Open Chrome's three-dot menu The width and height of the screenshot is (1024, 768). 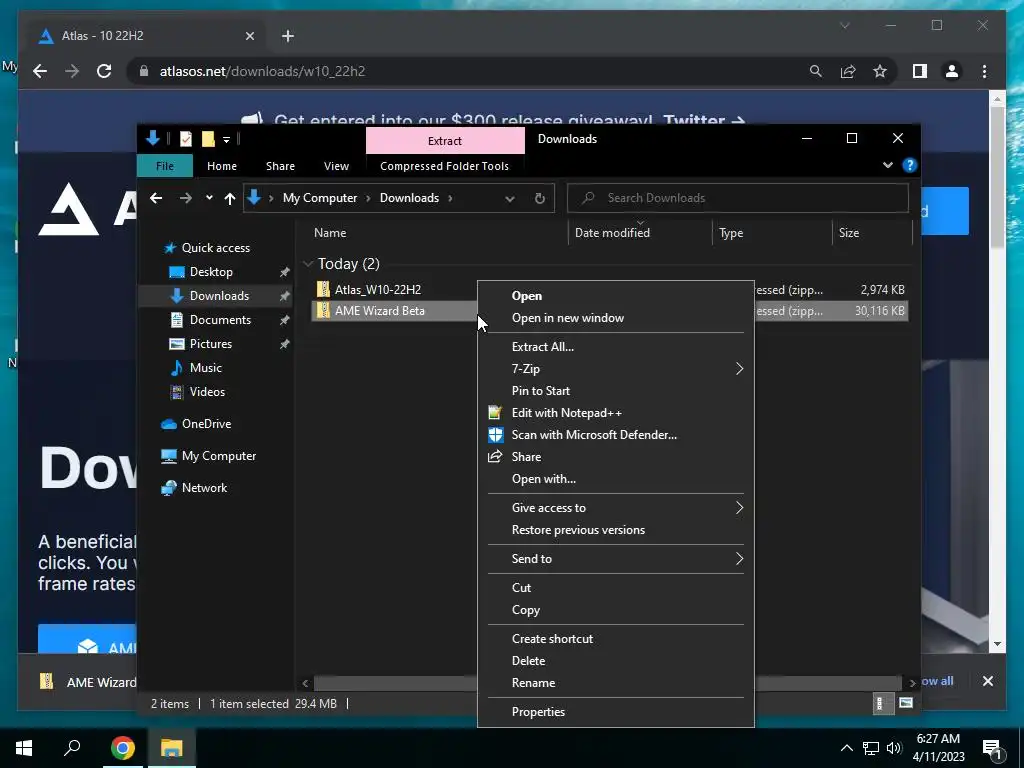(984, 71)
